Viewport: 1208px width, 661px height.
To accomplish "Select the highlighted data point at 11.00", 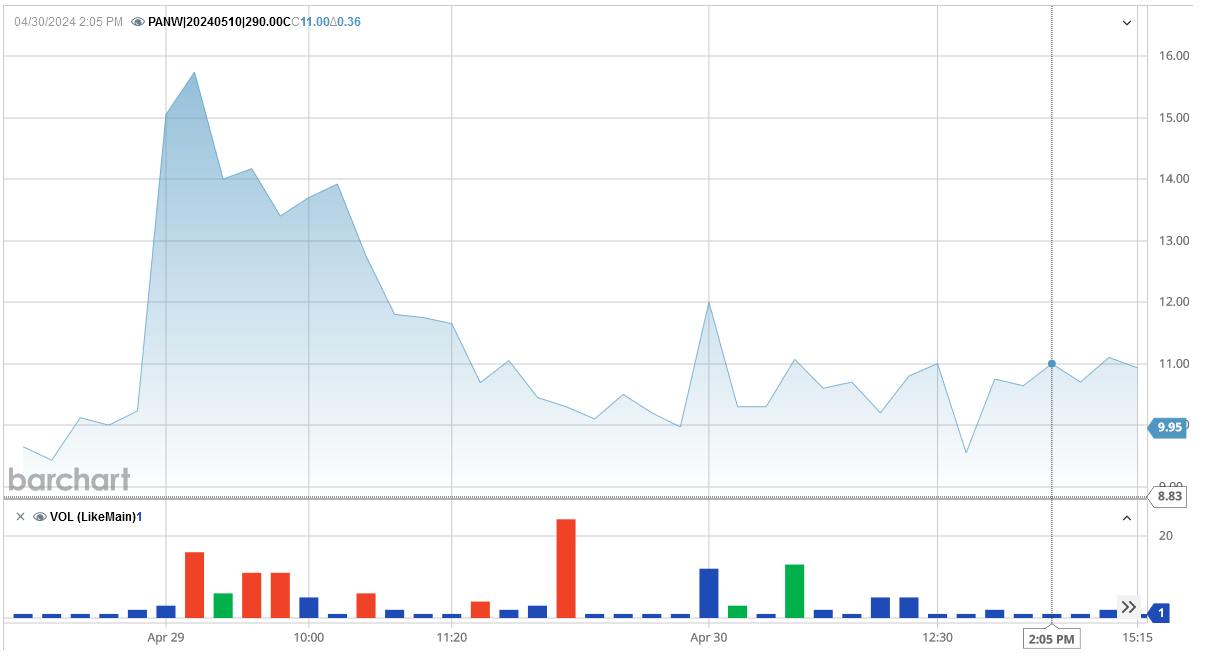I will click(1051, 364).
